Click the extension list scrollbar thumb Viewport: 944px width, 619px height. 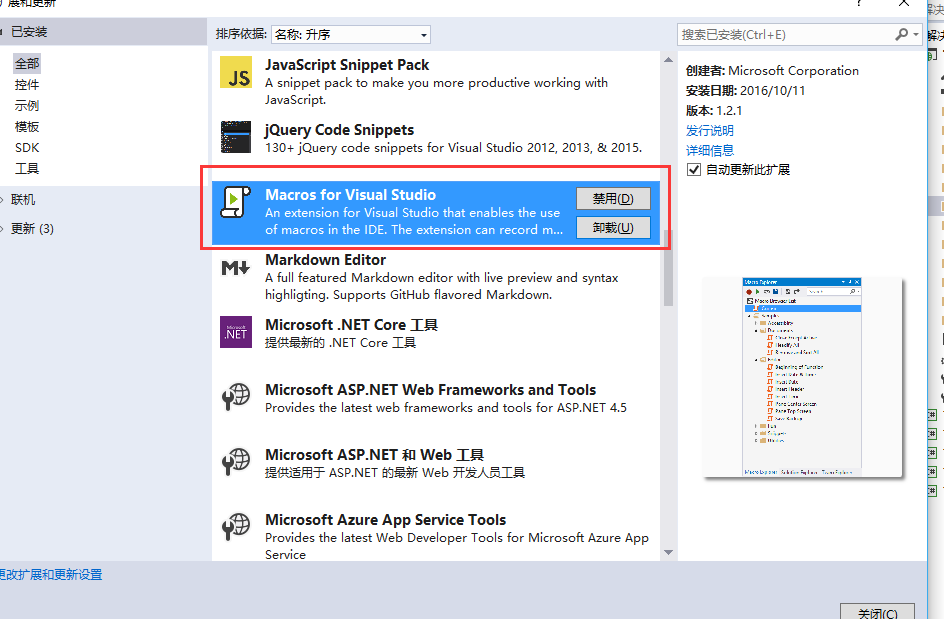pyautogui.click(x=668, y=268)
